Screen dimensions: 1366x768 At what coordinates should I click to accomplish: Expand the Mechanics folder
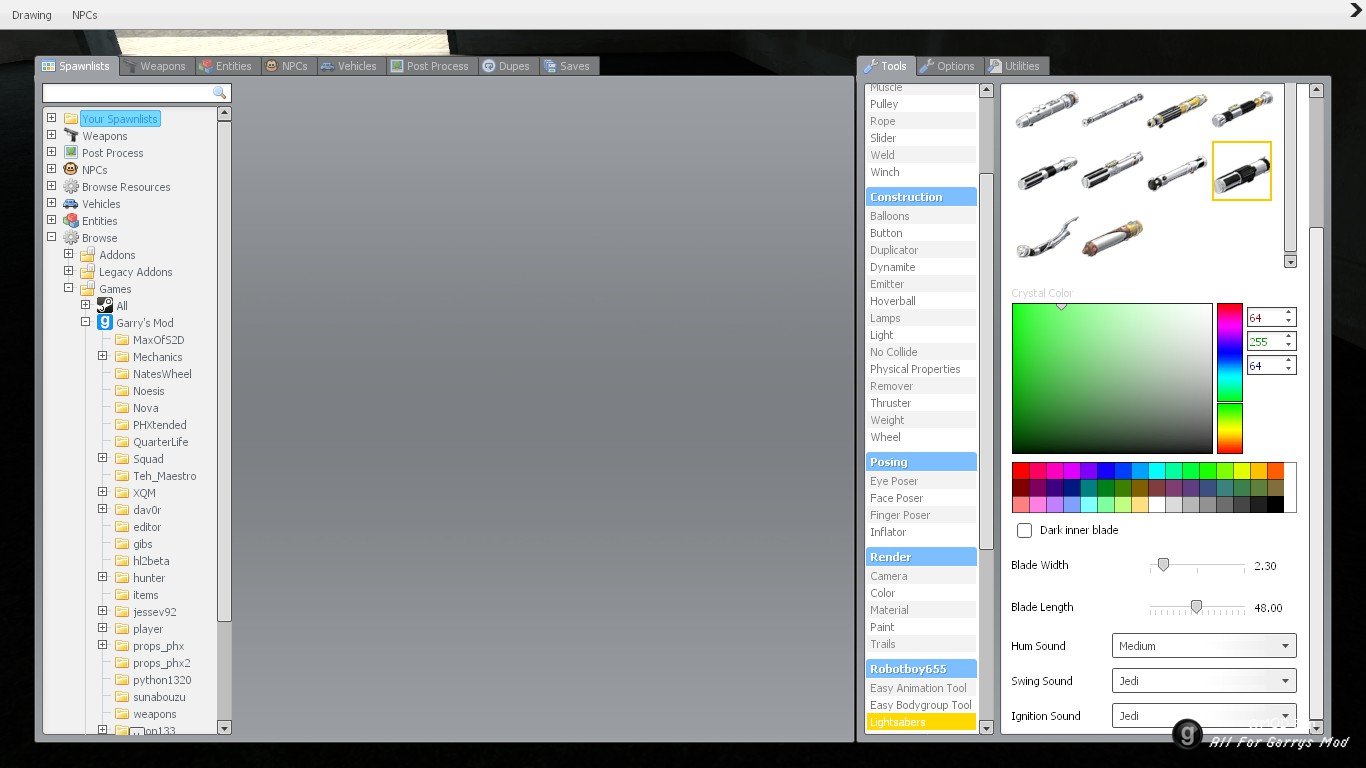(x=102, y=356)
